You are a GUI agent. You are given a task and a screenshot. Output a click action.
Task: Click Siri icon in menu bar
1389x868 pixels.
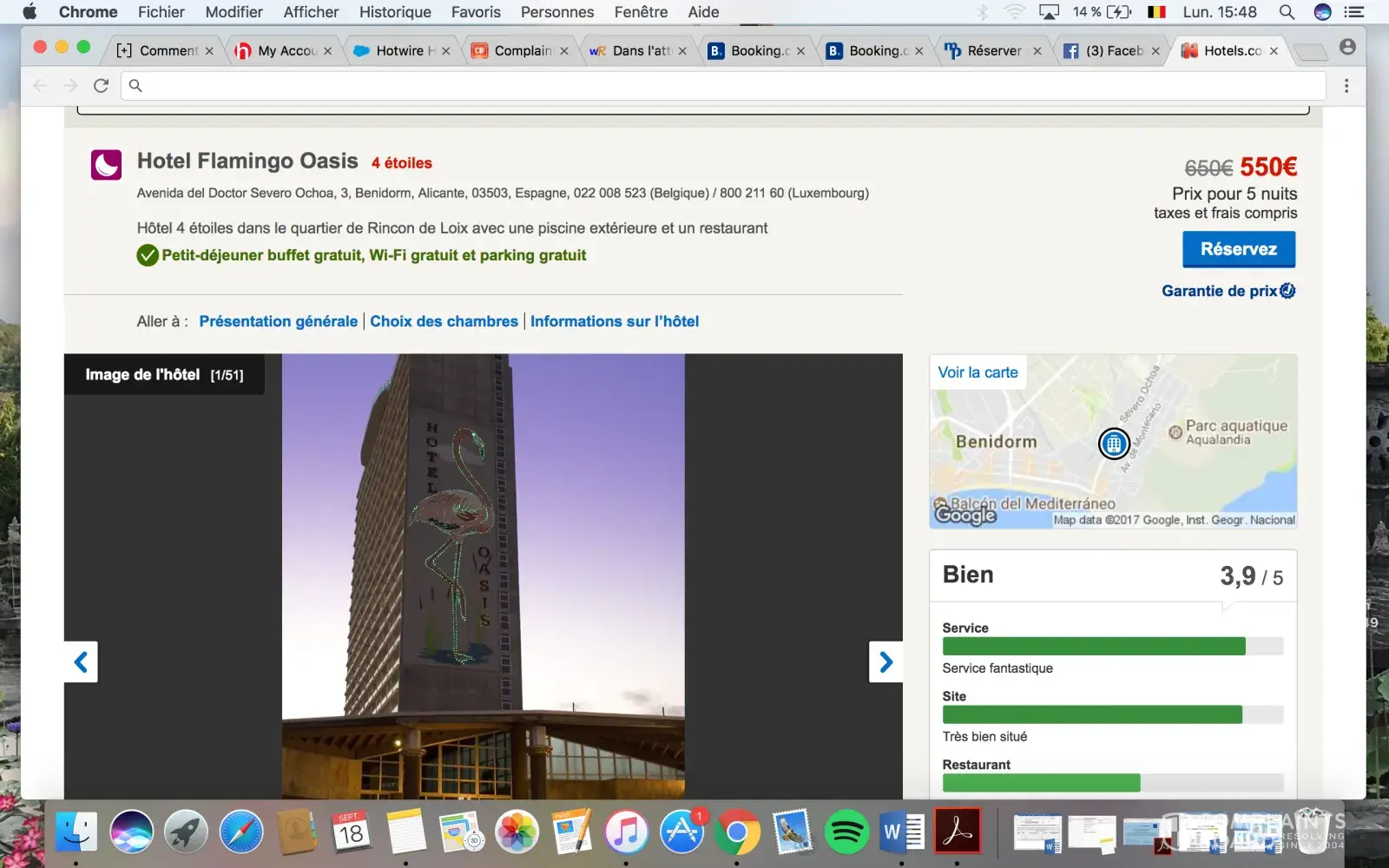(1322, 12)
